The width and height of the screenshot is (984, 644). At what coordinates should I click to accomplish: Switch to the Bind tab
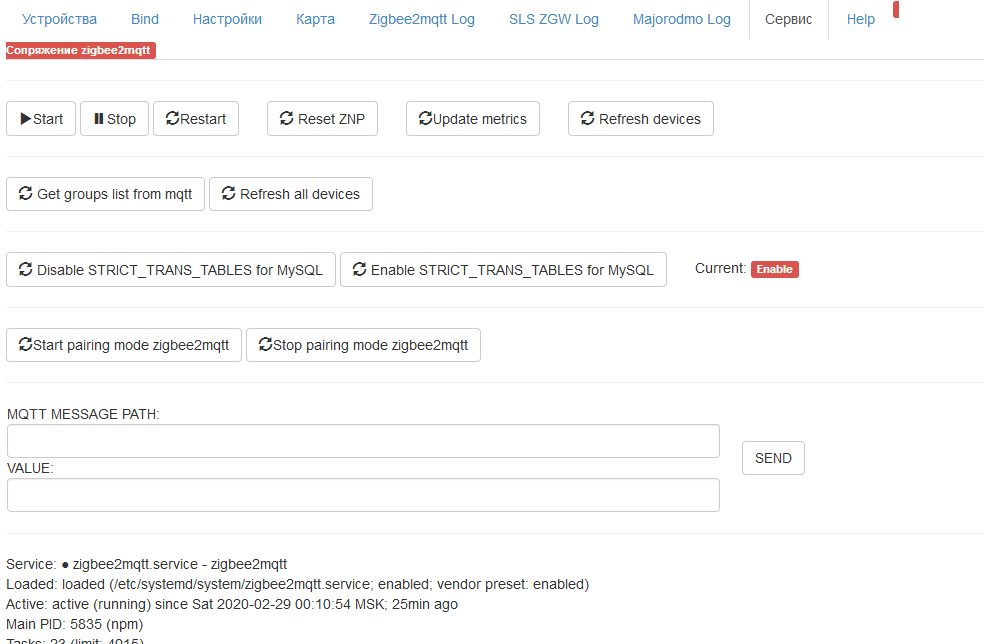coord(145,19)
